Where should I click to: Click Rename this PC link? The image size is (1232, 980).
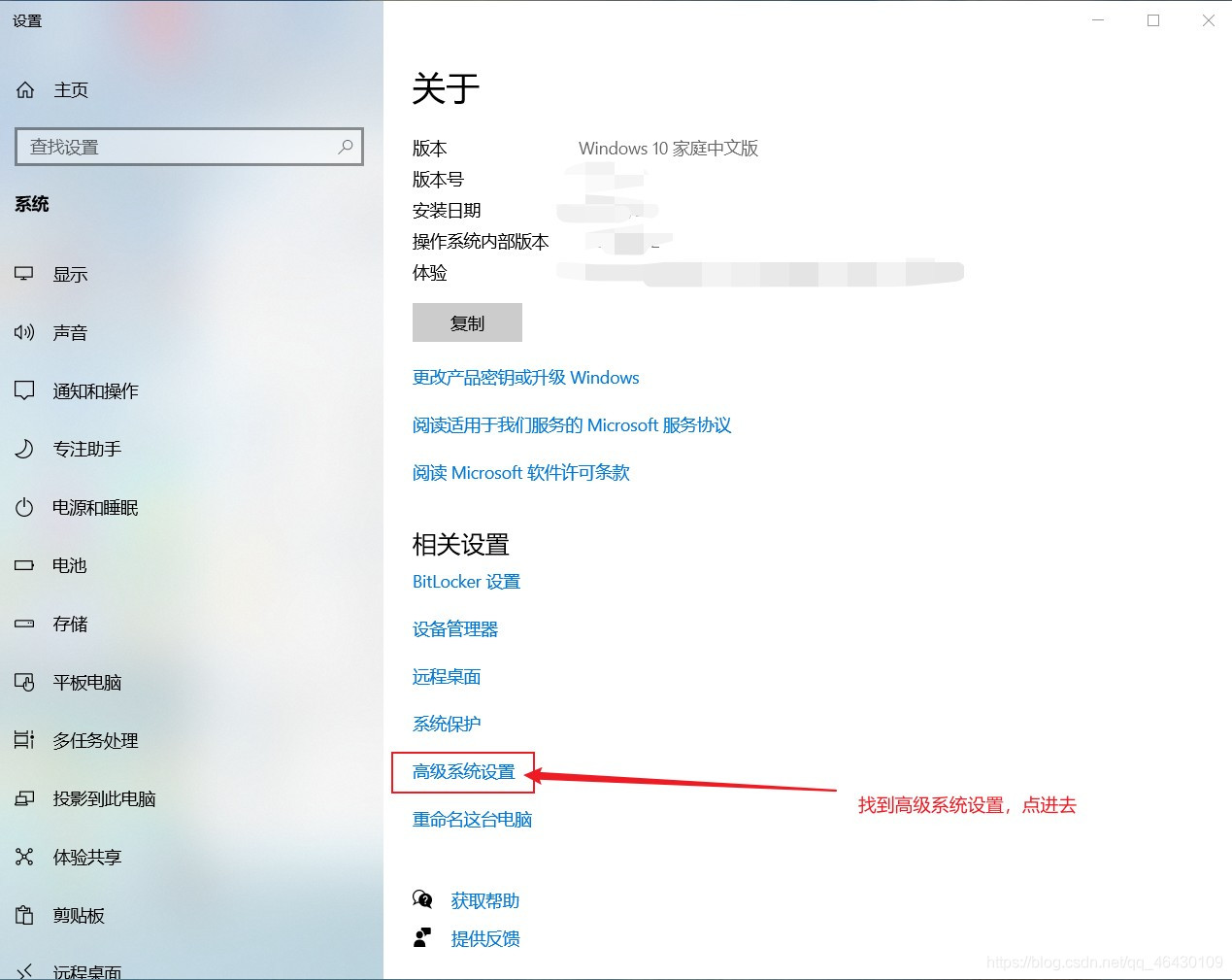(x=473, y=820)
